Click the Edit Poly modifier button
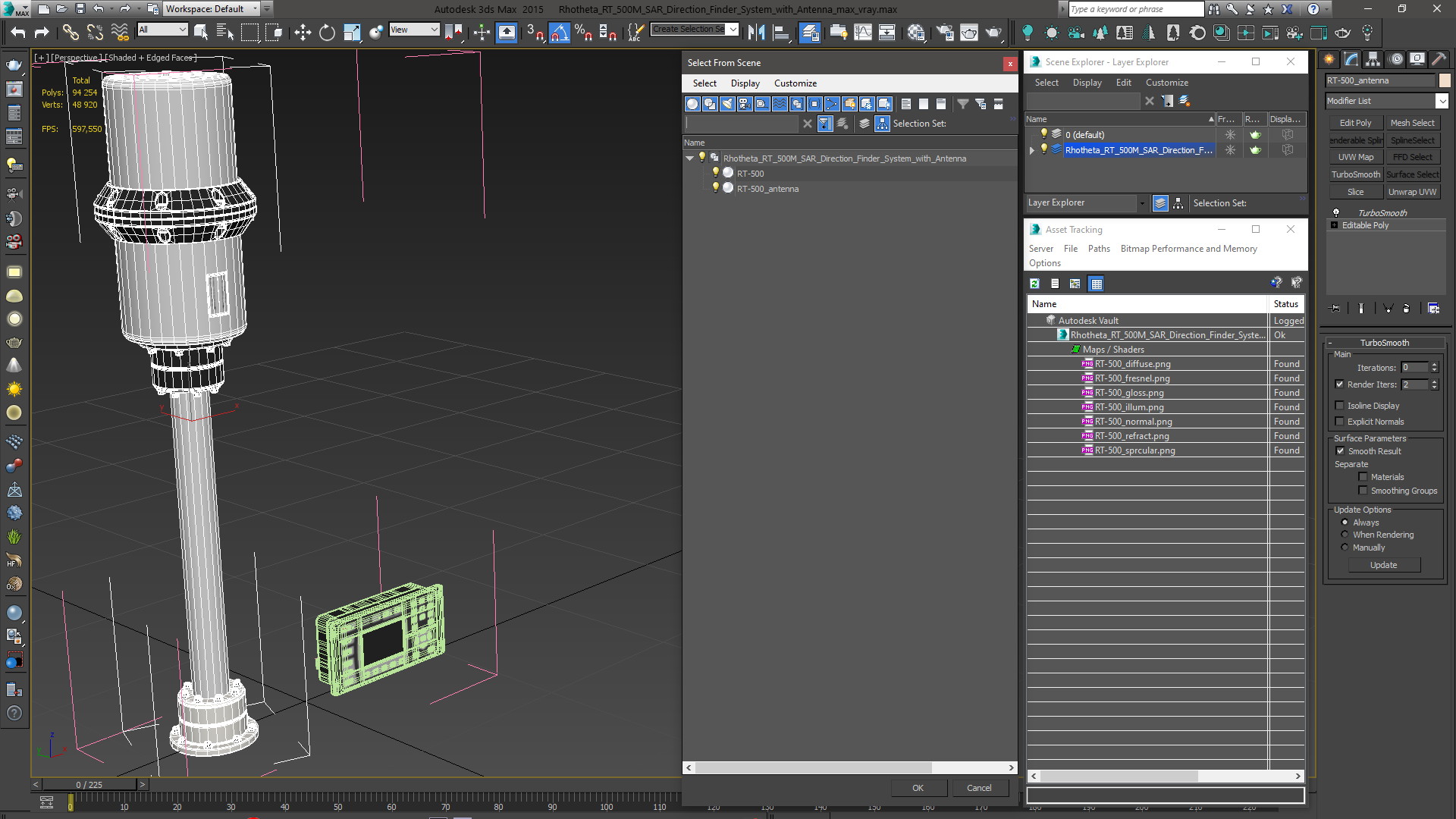1456x819 pixels. click(1355, 123)
